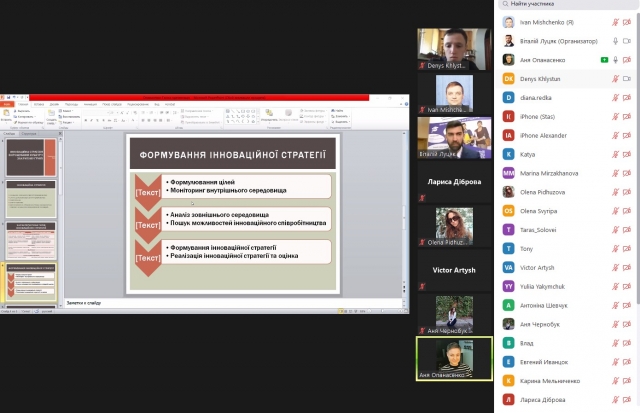640x413 pixels.
Task: Click the OS avatar of Olena Svyripa
Action: click(x=508, y=211)
